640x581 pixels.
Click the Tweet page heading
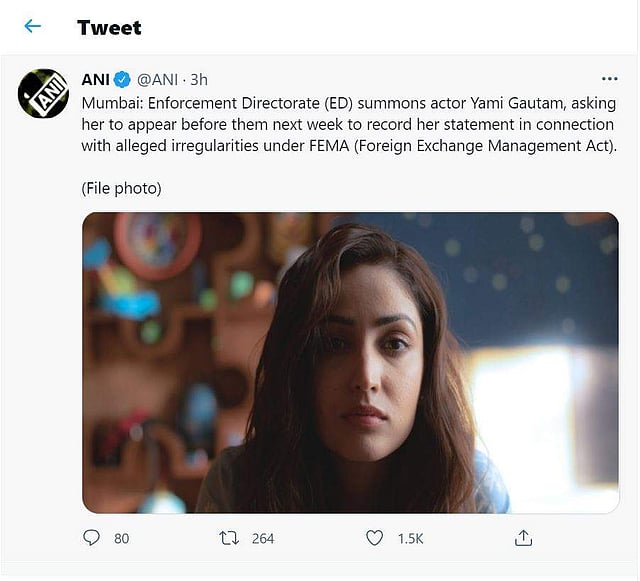tap(109, 27)
